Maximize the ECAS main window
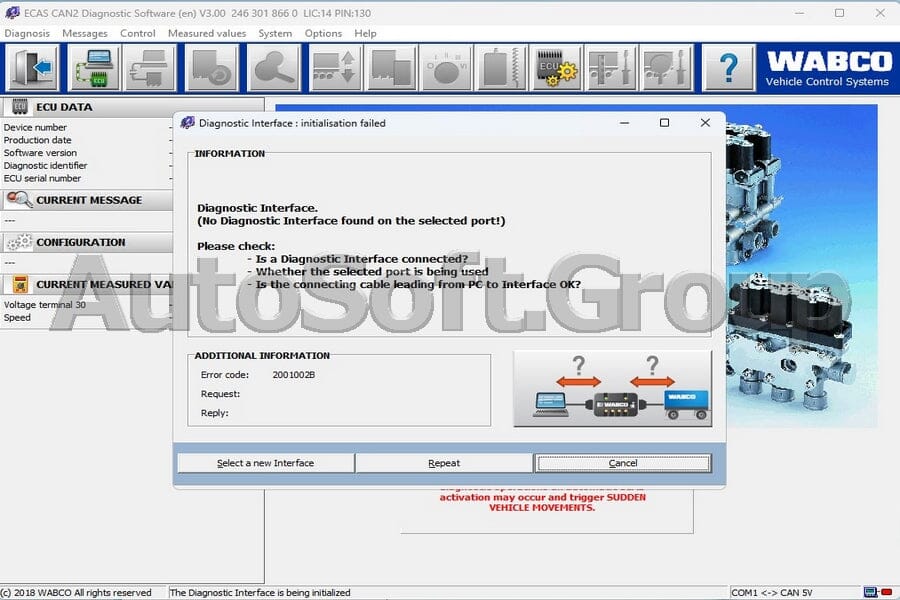The image size is (900, 600). (x=839, y=13)
